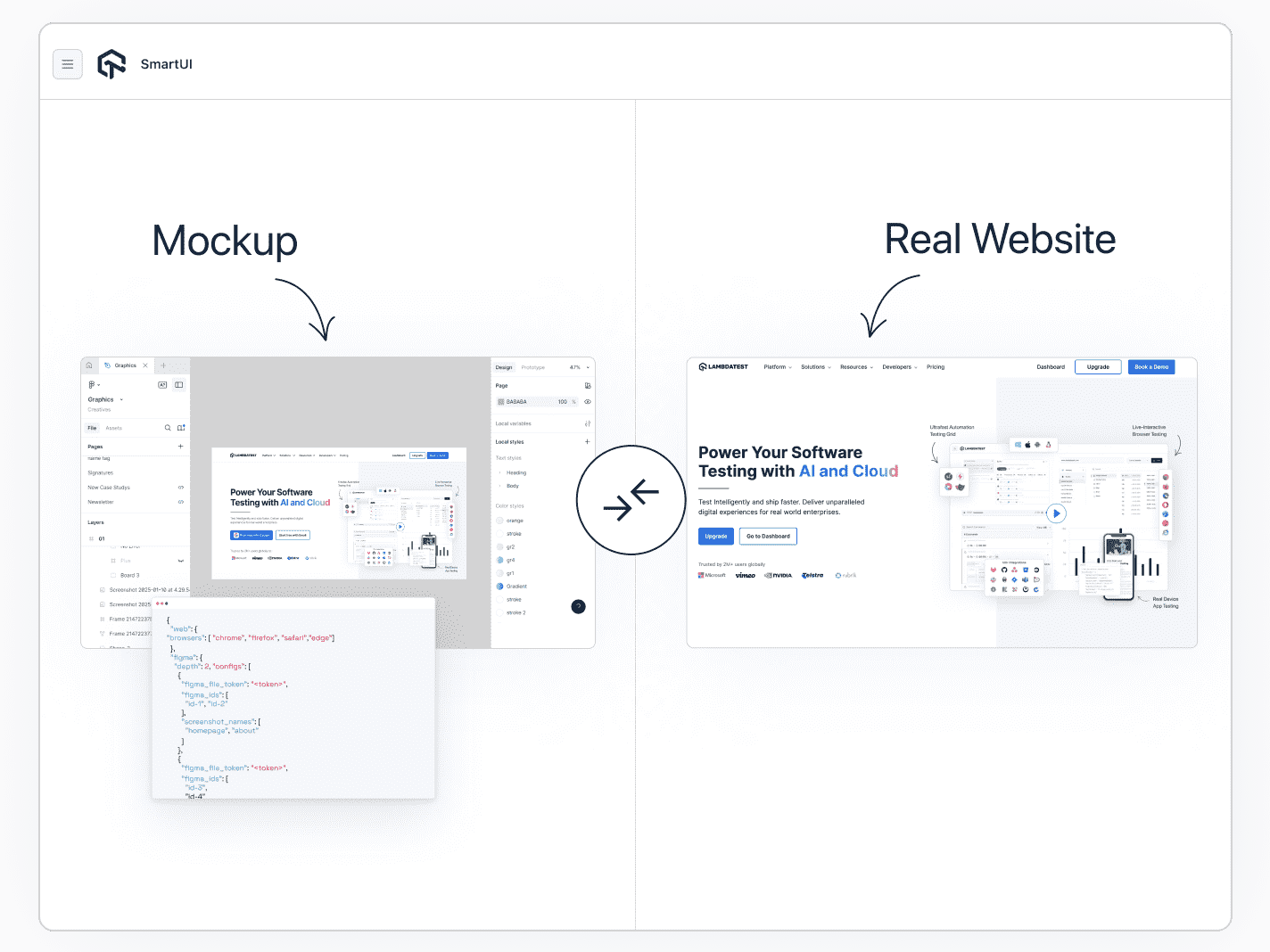Open the 47% zoom dropdown
The width and height of the screenshot is (1270, 952).
pos(580,367)
